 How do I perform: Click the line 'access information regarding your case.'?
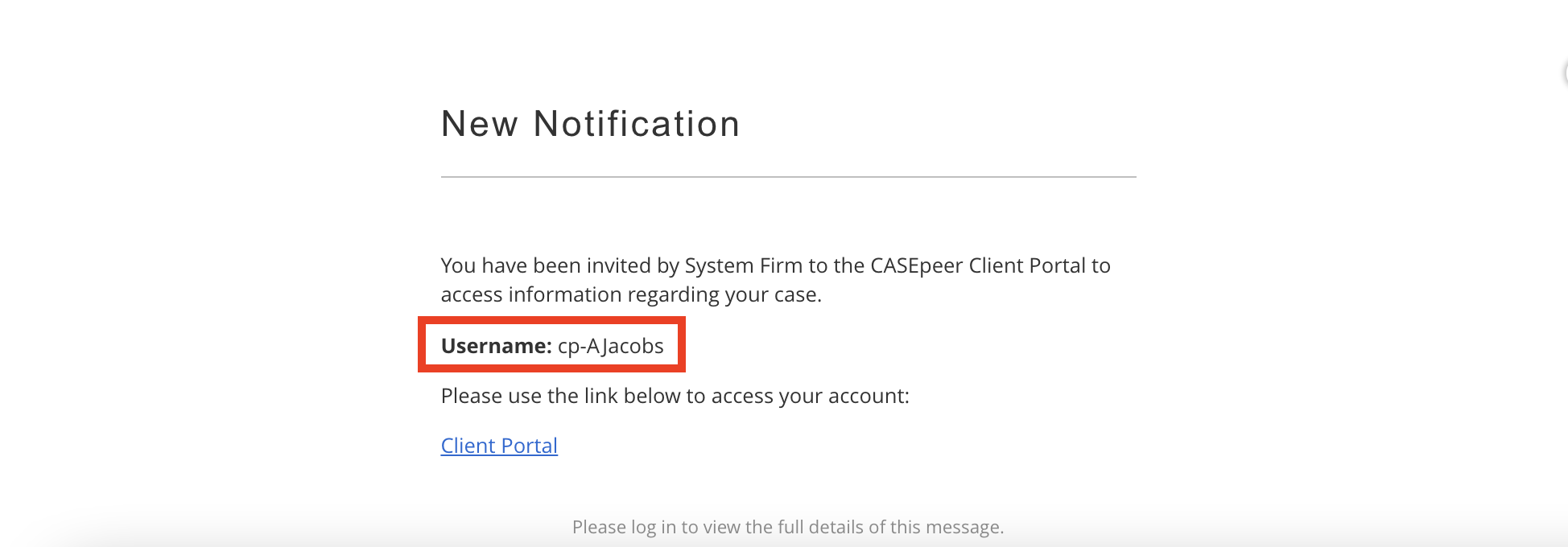tap(631, 294)
